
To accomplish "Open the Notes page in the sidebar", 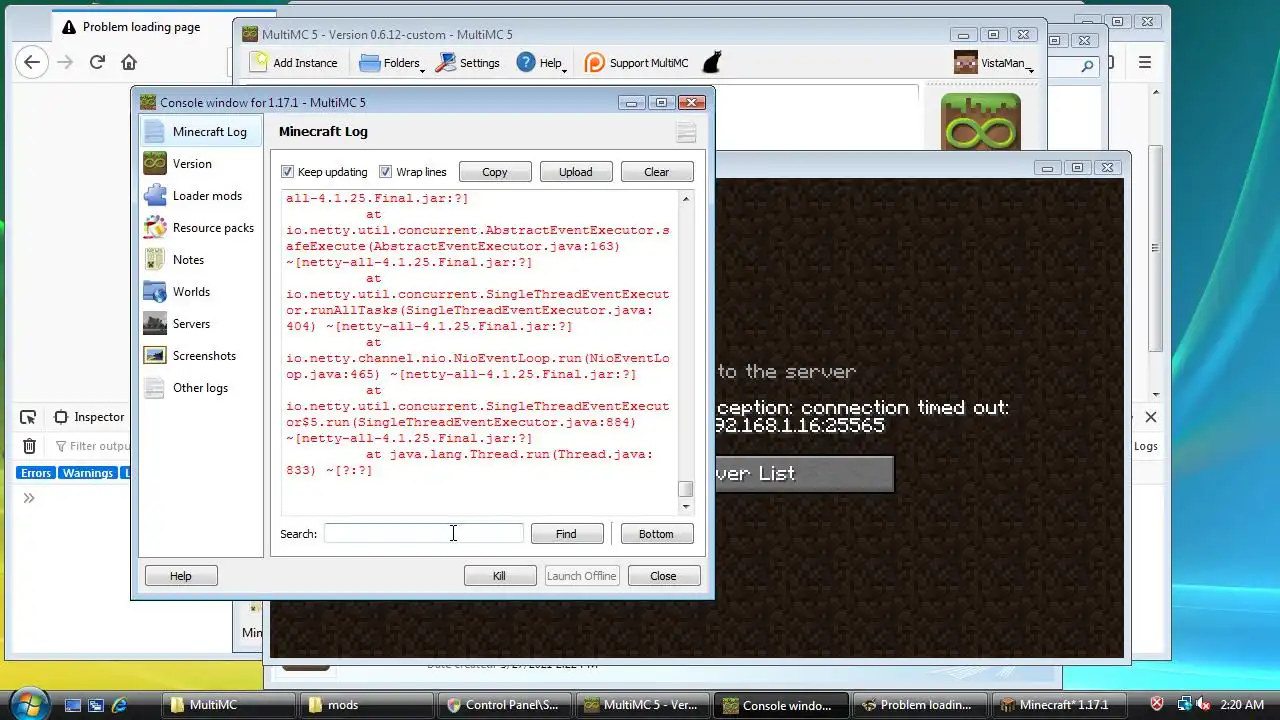I will coord(201,259).
